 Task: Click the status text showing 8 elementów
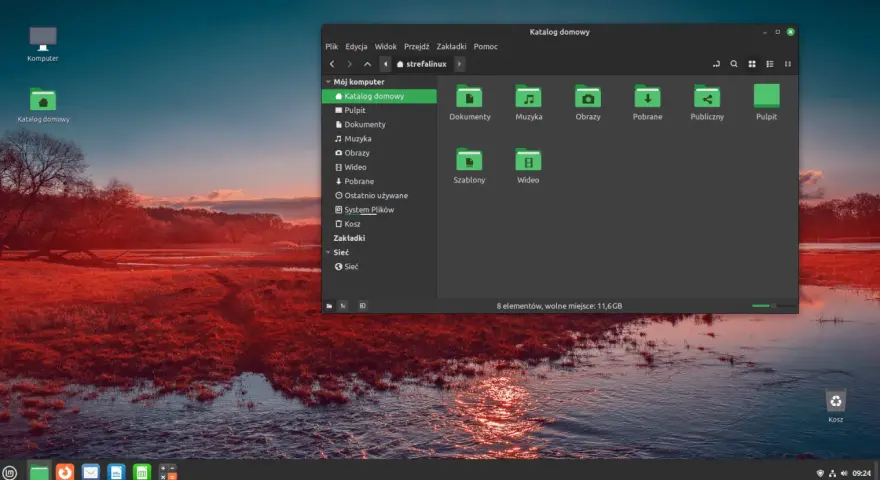(x=559, y=306)
